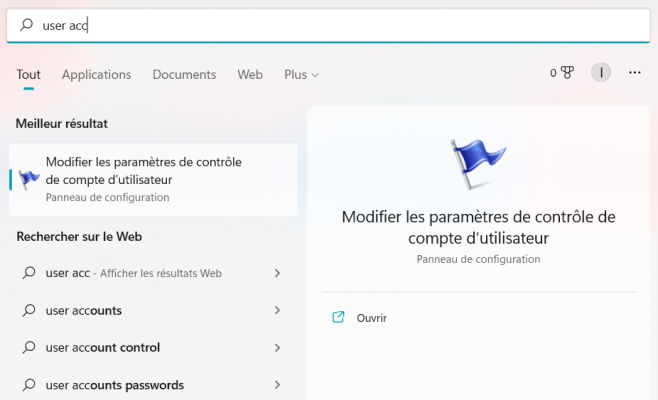
Task: Switch to the Applications tab
Action: tap(97, 74)
